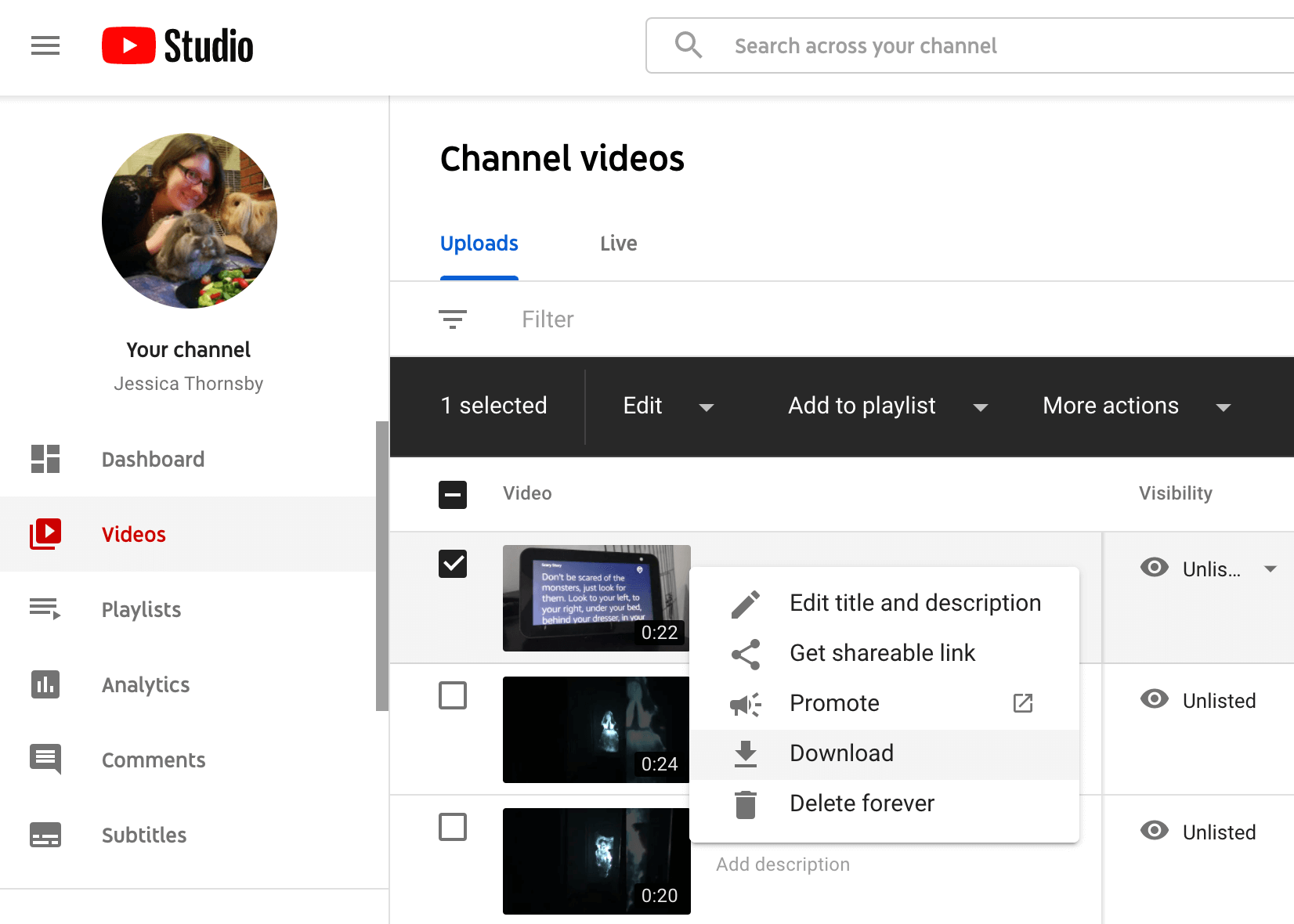The width and height of the screenshot is (1294, 924).
Task: Select Get shareable link
Action: [x=882, y=652]
